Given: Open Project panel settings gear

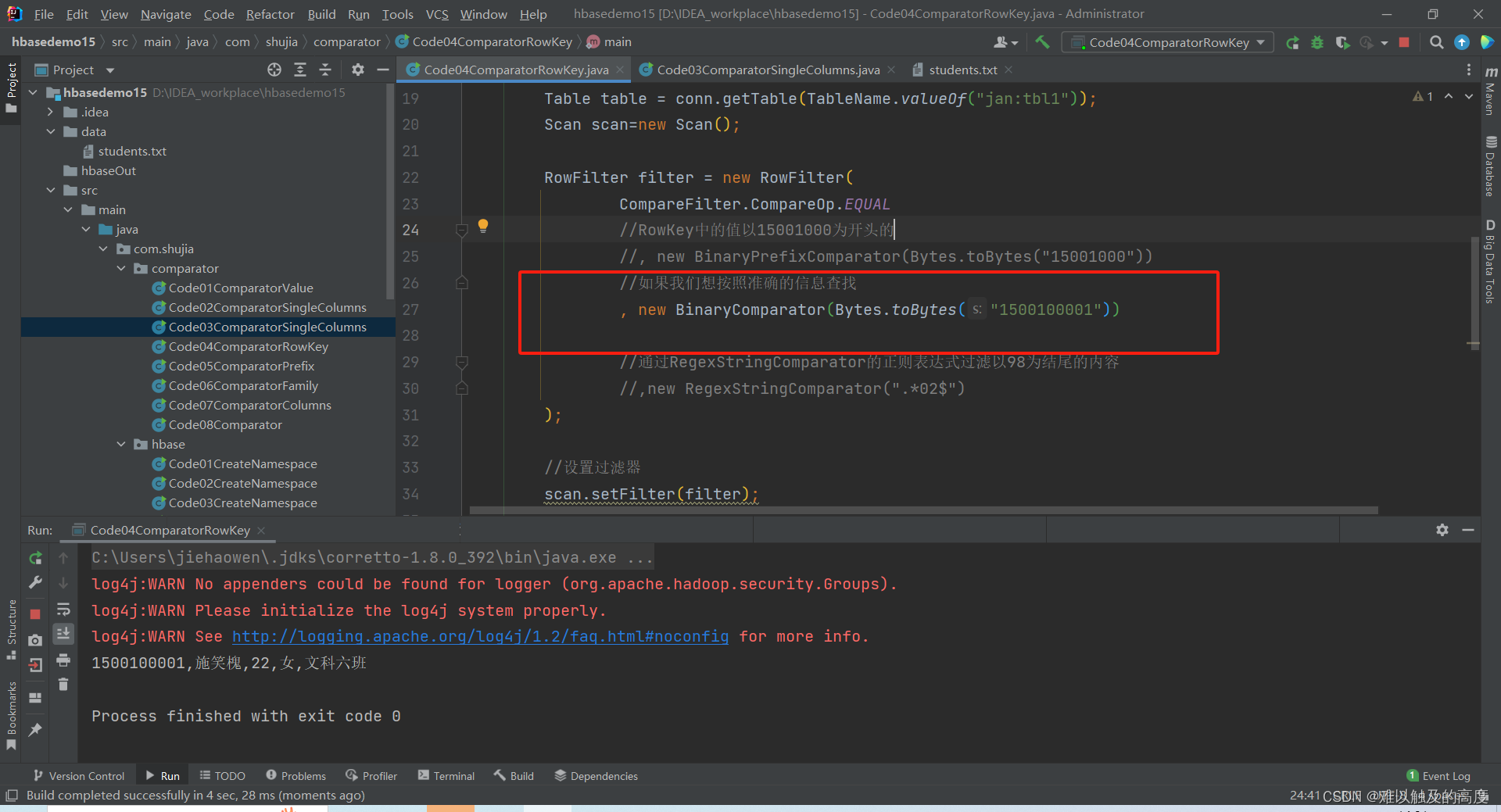Looking at the screenshot, I should 358,70.
